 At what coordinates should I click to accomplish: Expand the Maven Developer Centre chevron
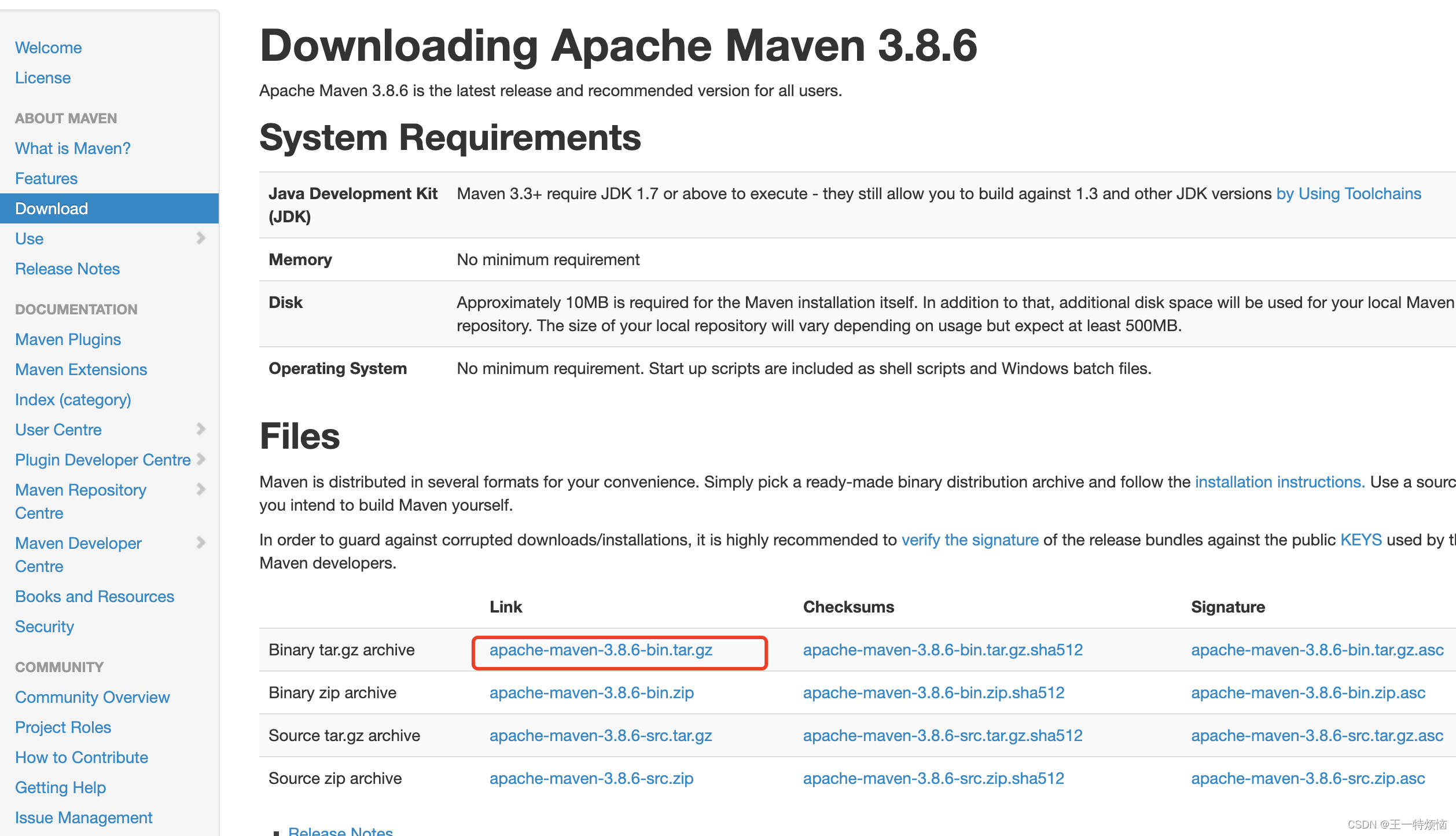tap(201, 542)
